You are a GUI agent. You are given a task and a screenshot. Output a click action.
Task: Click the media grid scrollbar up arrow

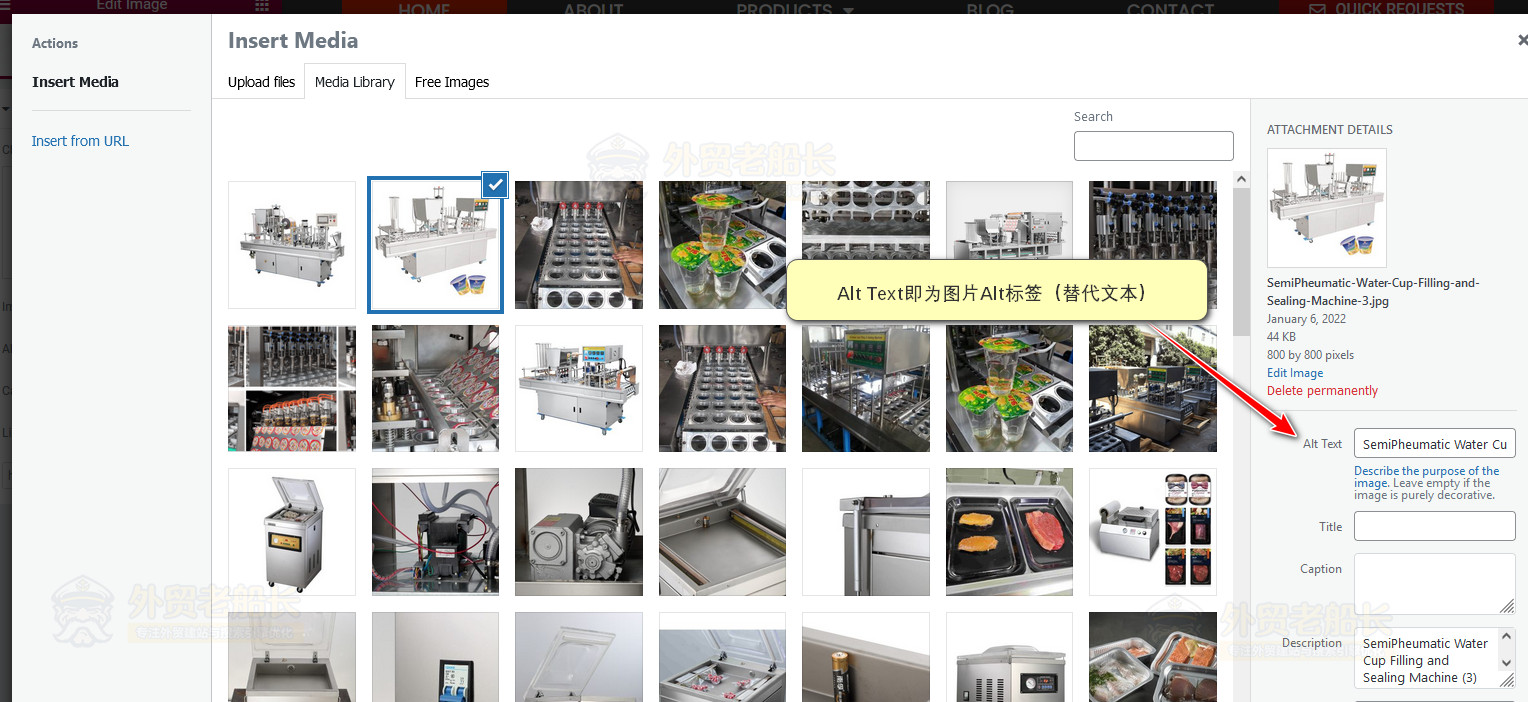click(1241, 181)
